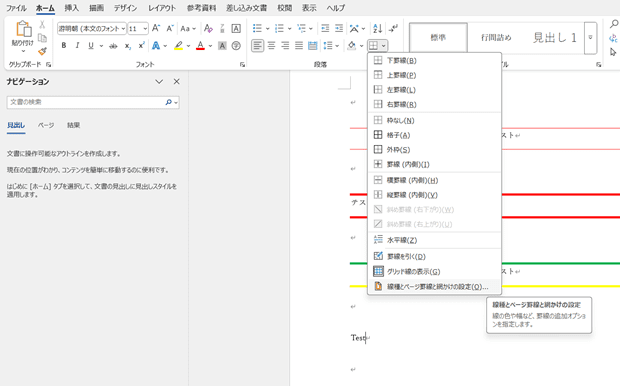Toggle left text alignment

point(257,46)
